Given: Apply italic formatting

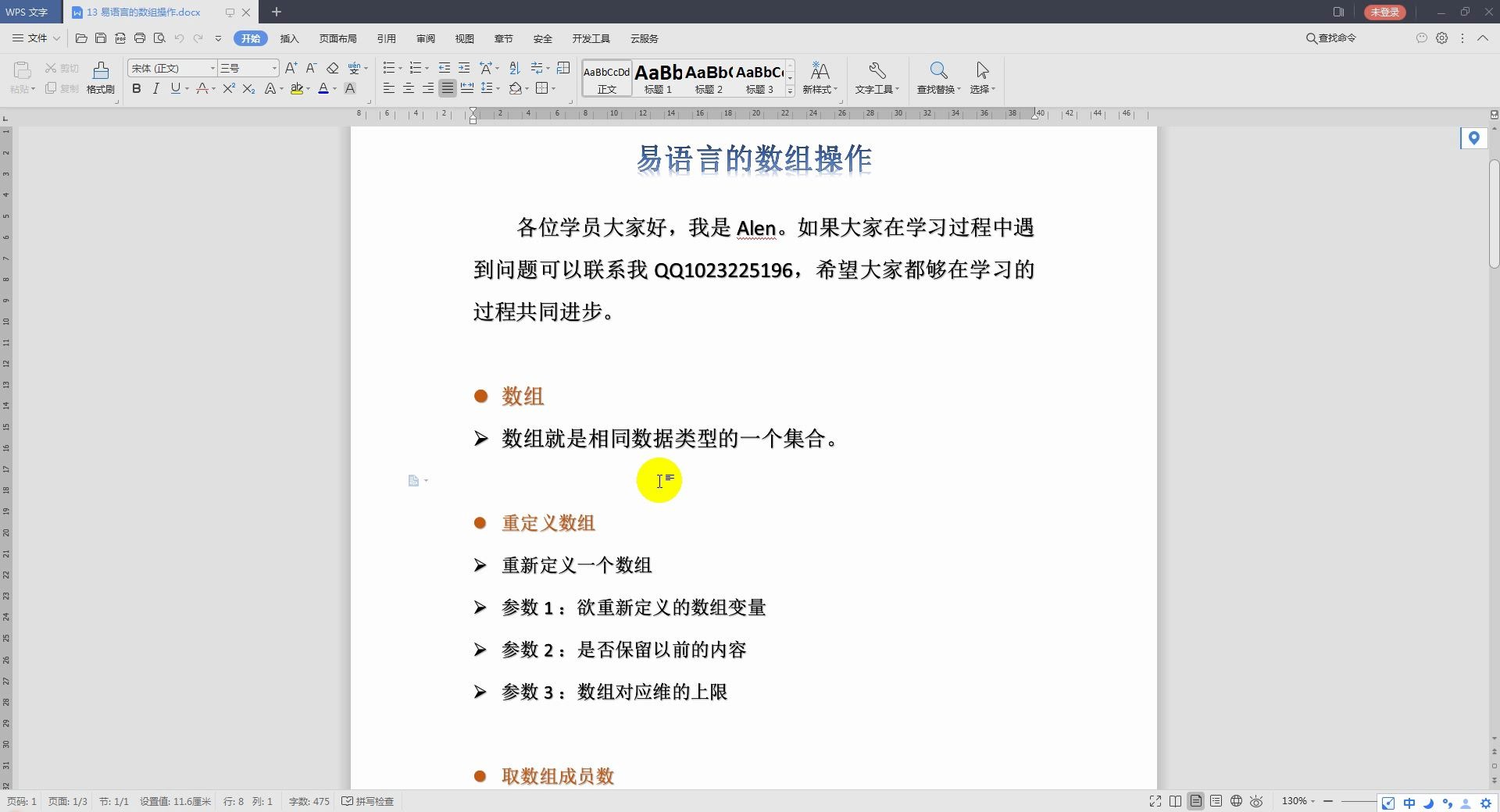Looking at the screenshot, I should (x=155, y=89).
